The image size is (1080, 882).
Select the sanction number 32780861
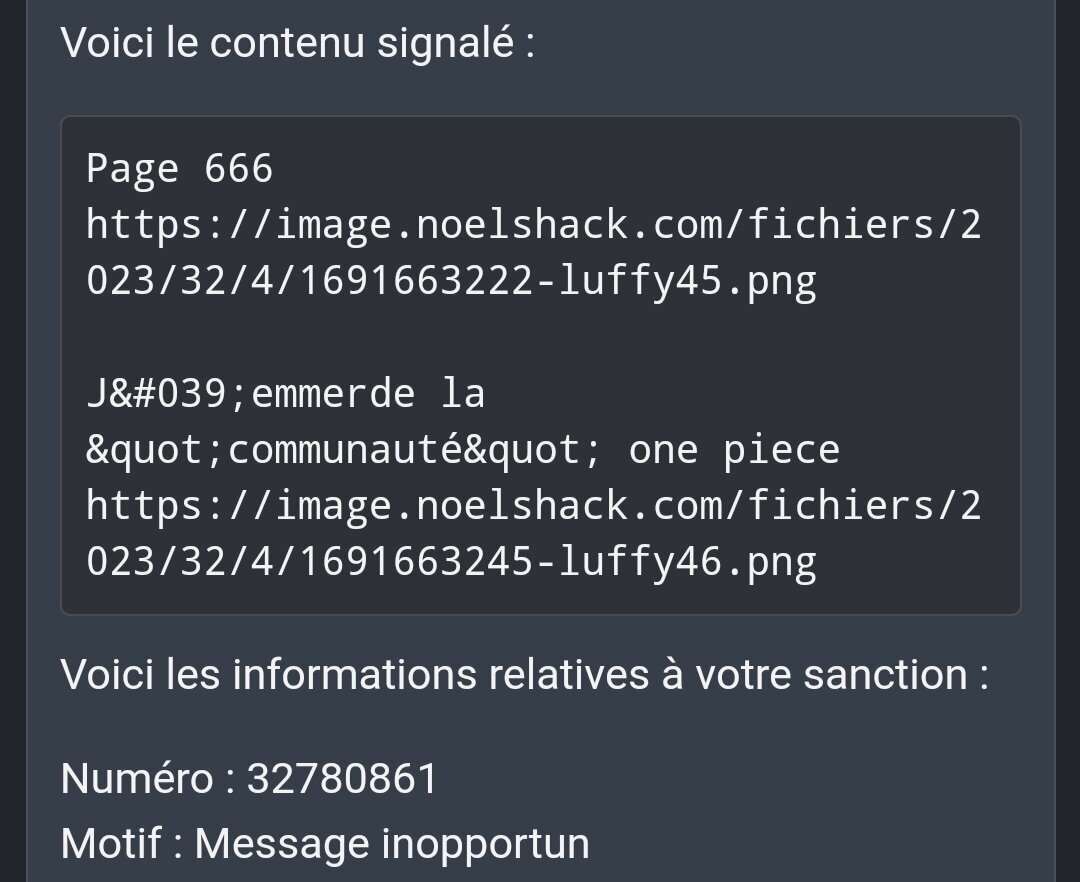point(342,779)
